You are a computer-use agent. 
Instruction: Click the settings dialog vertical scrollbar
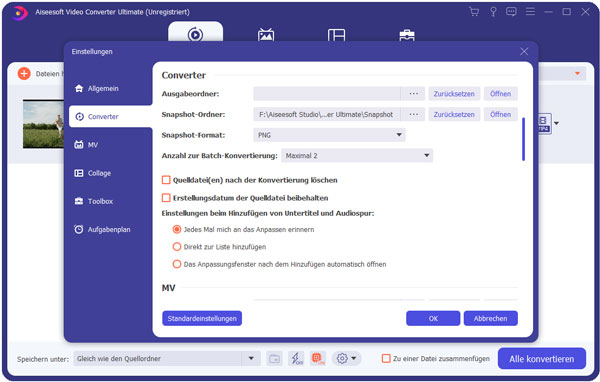[x=523, y=139]
